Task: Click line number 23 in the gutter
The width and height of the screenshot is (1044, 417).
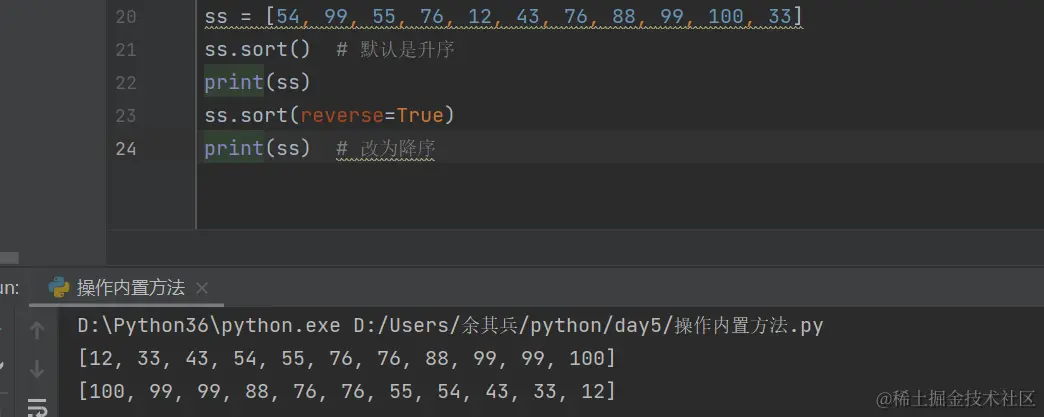Action: coord(126,116)
